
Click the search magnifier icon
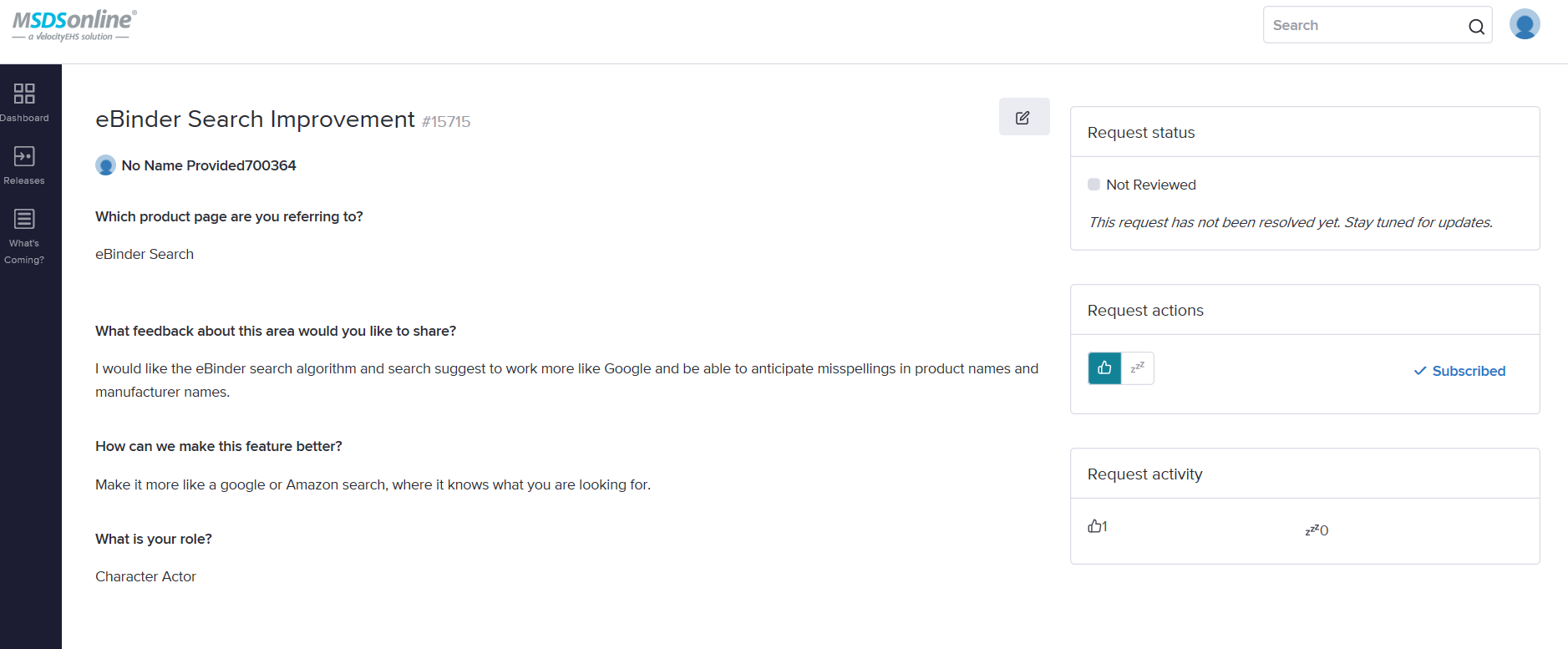(1476, 27)
